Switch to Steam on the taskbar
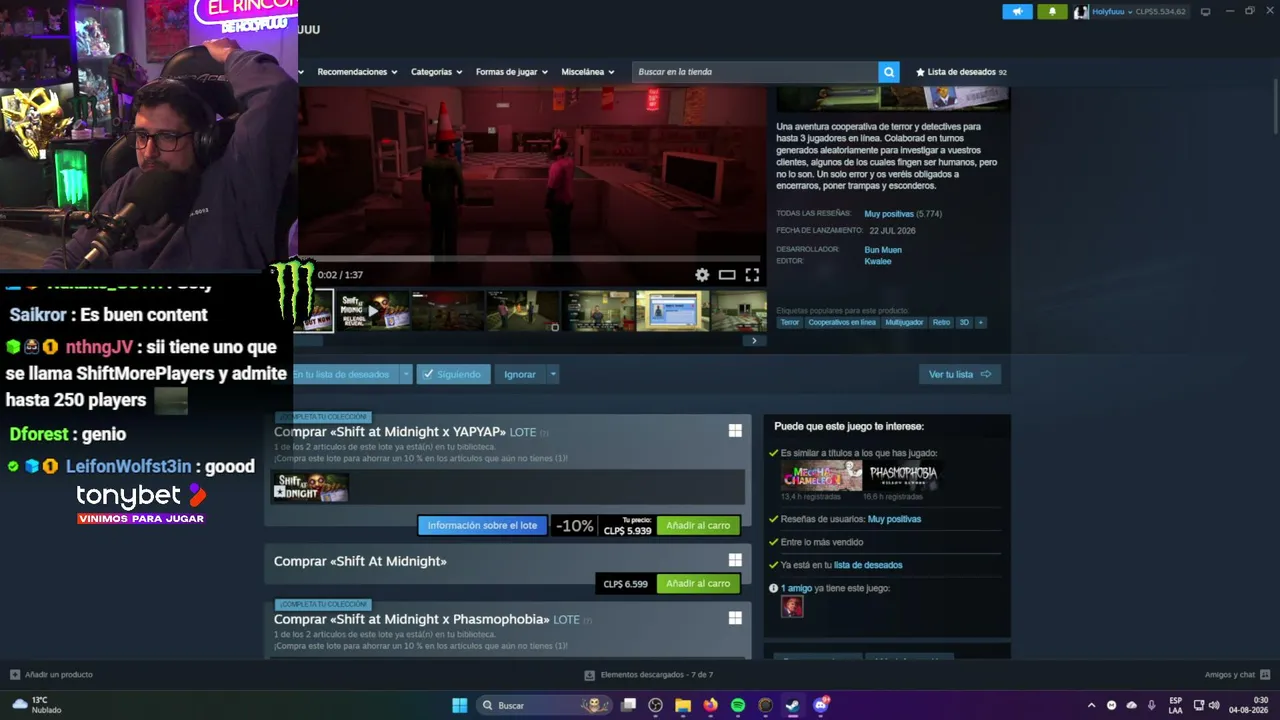1280x720 pixels. [792, 705]
